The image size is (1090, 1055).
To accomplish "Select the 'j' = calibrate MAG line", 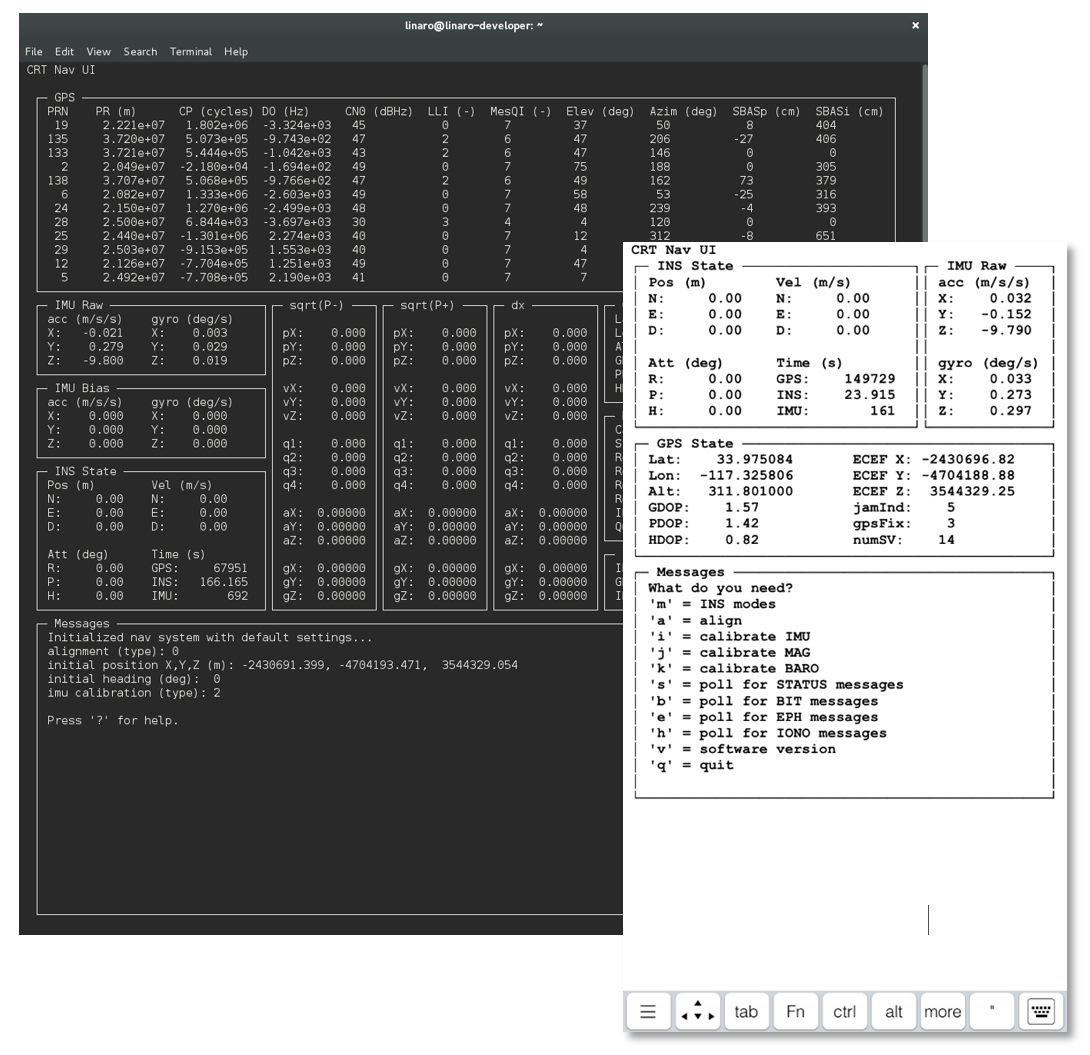I will pyautogui.click(x=729, y=652).
